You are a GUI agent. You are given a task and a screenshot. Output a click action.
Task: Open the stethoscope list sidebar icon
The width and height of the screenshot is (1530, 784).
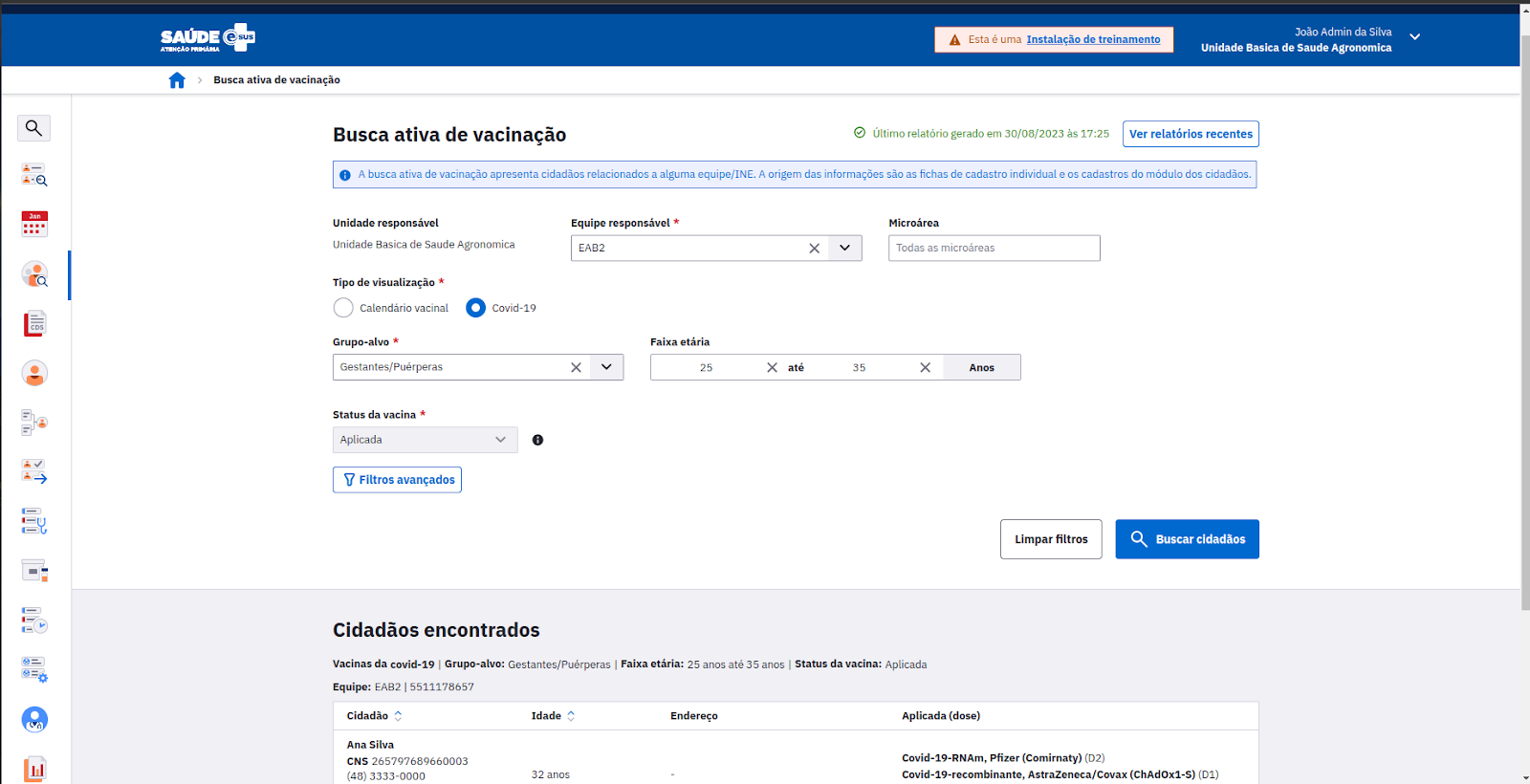pos(34,521)
